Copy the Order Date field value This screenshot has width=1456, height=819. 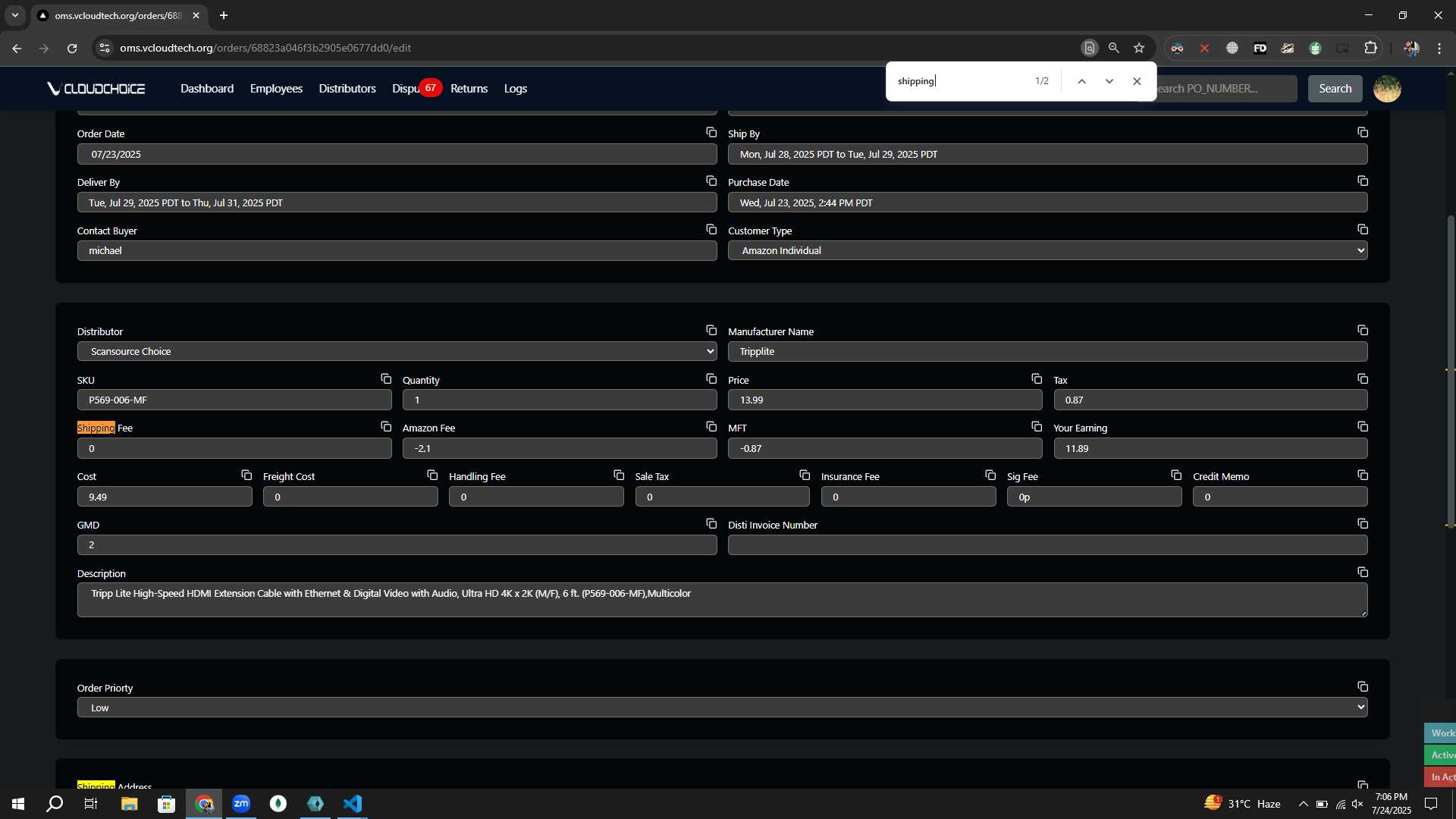coord(711,133)
